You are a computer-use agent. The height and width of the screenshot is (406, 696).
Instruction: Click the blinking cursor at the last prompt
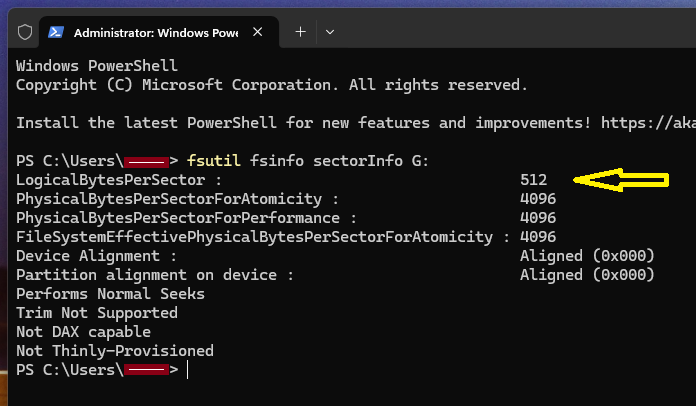pos(187,370)
